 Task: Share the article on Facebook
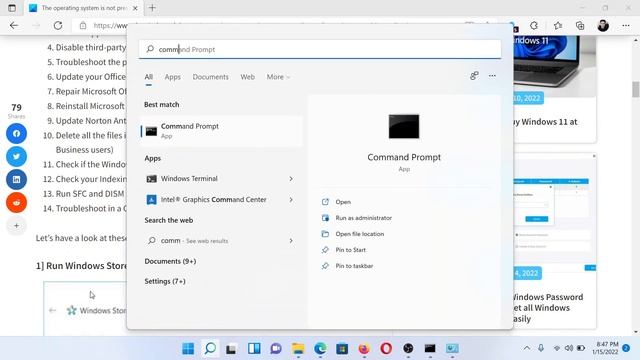16,133
